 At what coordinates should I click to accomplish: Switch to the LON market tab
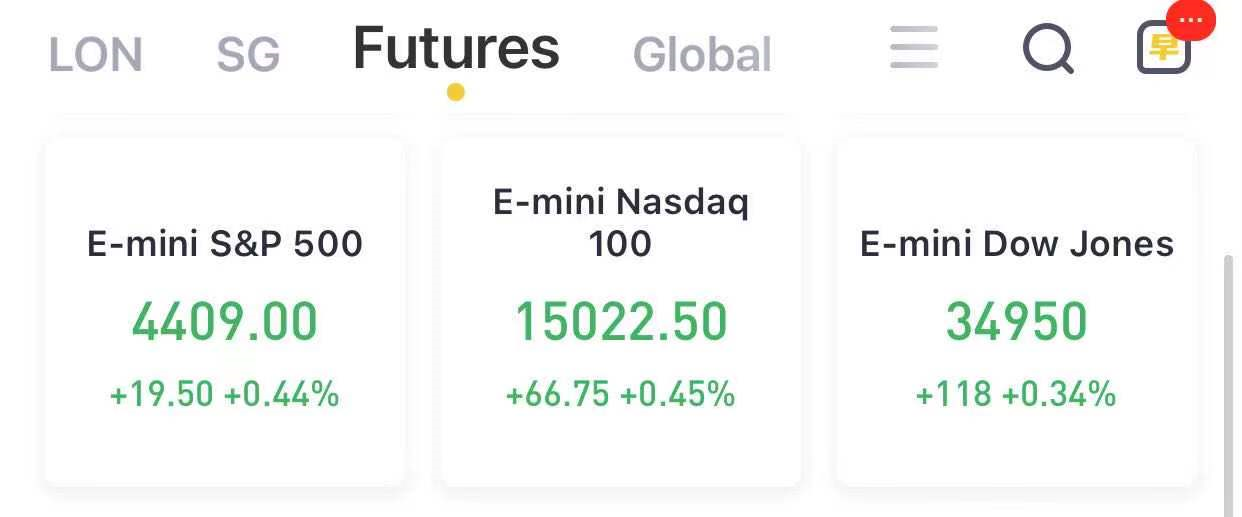[96, 55]
